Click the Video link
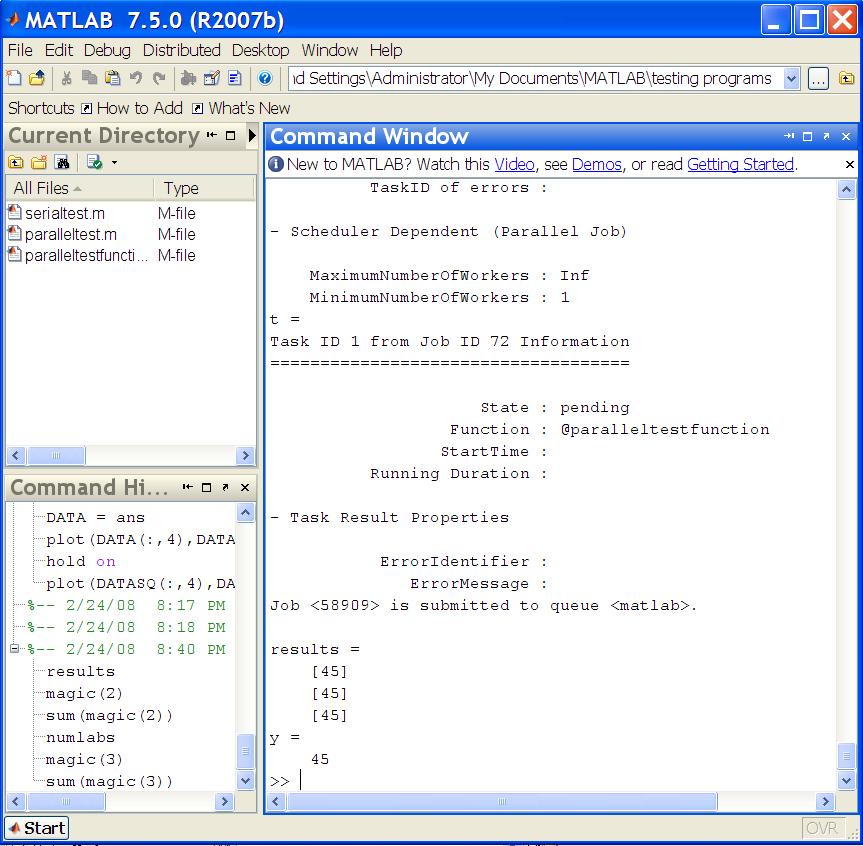The height and width of the screenshot is (846, 863). tap(514, 164)
